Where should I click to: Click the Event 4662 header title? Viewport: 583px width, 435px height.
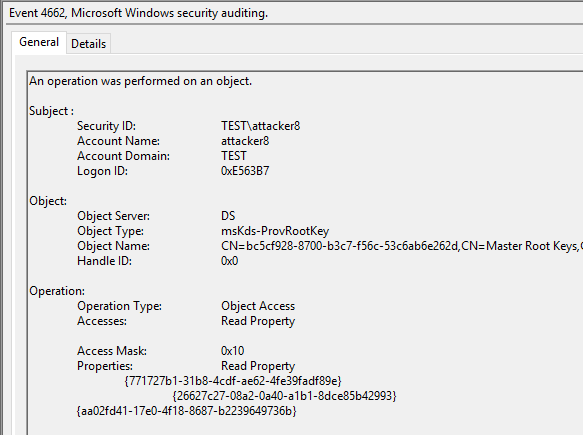(x=138, y=13)
